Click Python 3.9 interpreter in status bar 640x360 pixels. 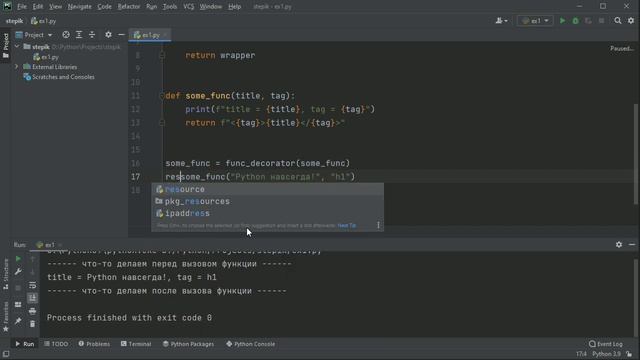coord(607,354)
